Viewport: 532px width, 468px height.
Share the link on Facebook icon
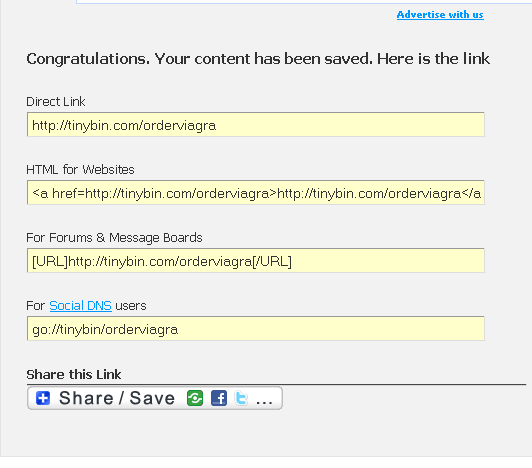click(x=219, y=398)
